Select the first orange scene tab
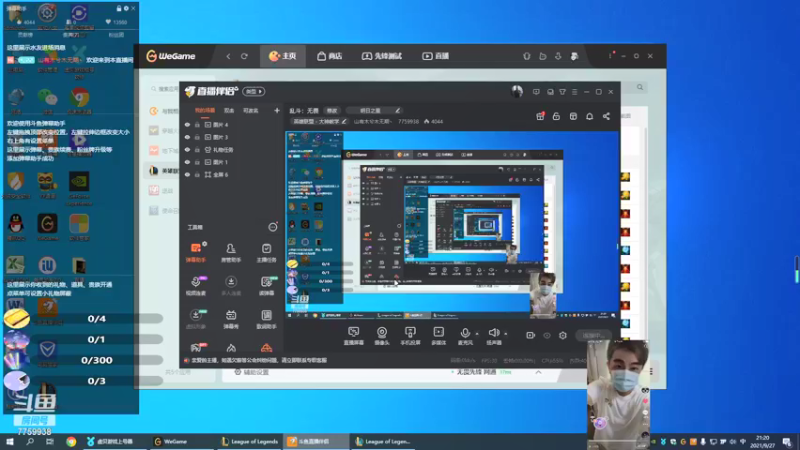Viewport: 800px width, 450px height. pos(205,111)
